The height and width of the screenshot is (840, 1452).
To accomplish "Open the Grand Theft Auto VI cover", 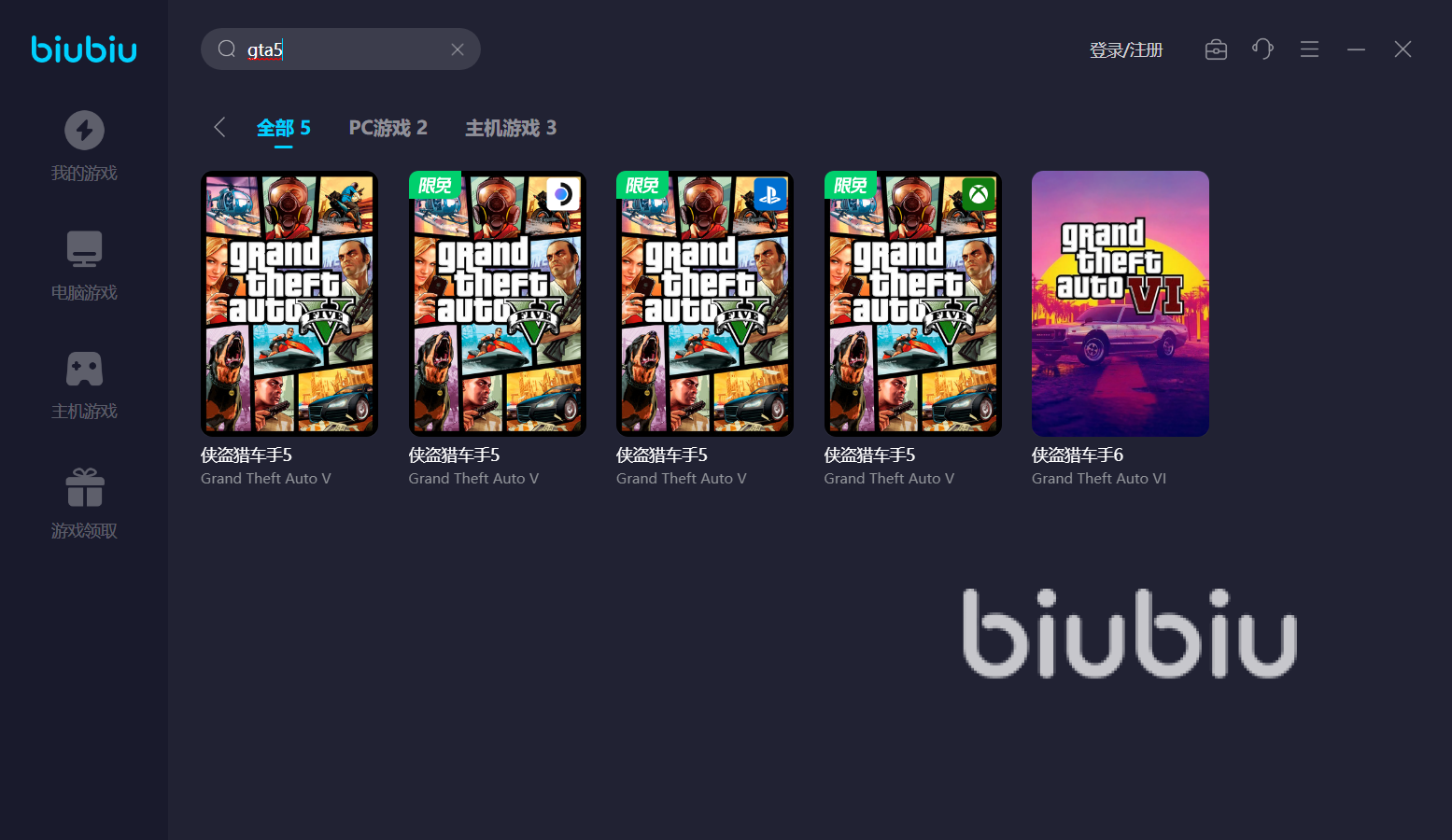I will [1120, 303].
